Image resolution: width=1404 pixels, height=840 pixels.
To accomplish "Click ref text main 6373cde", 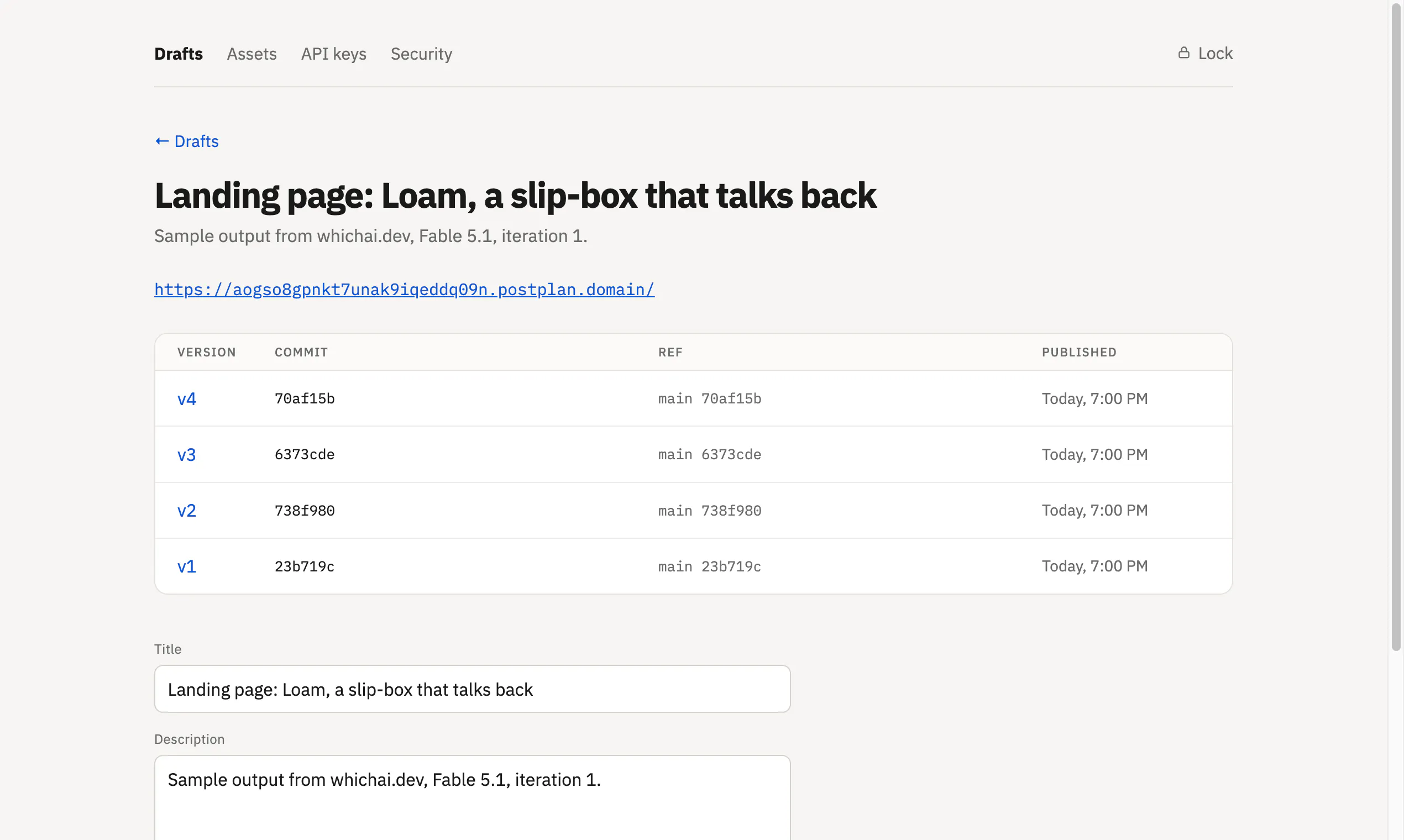I will 709,454.
